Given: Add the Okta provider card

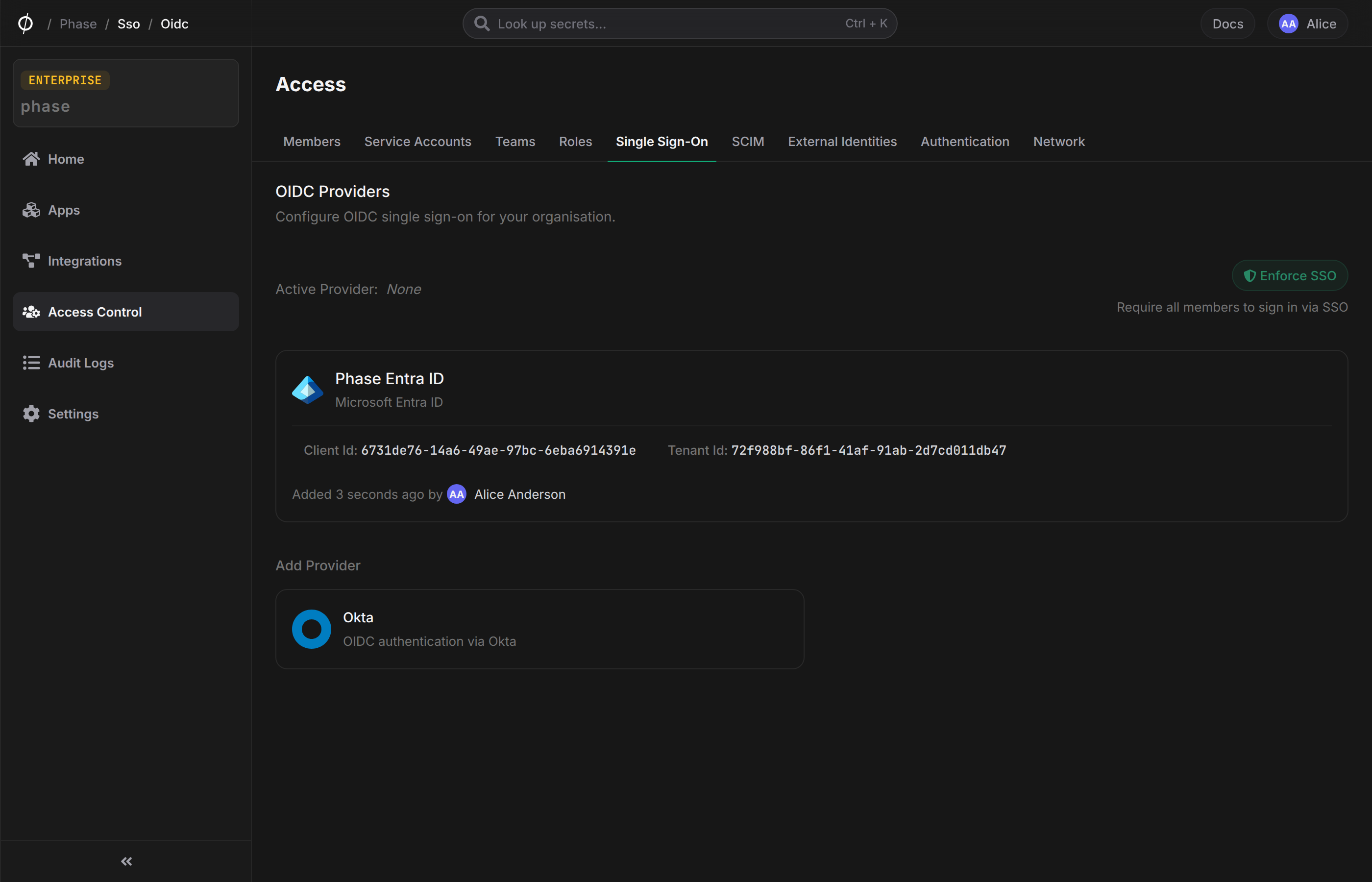Looking at the screenshot, I should 540,629.
